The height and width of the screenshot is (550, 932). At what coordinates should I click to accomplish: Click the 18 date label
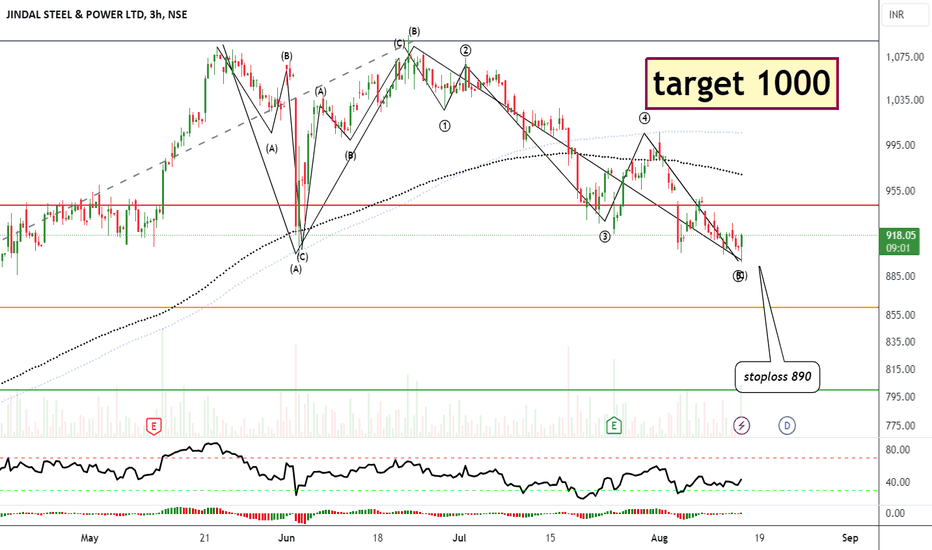(x=377, y=538)
